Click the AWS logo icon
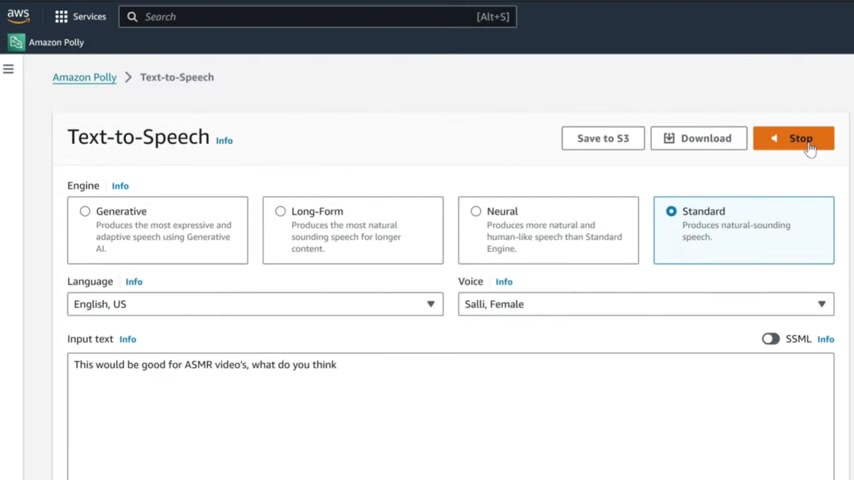854x480 pixels. [19, 16]
